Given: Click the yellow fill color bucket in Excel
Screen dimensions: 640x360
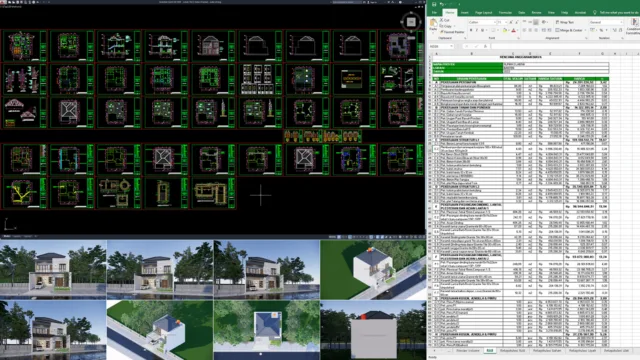Looking at the screenshot, I should [505, 30].
